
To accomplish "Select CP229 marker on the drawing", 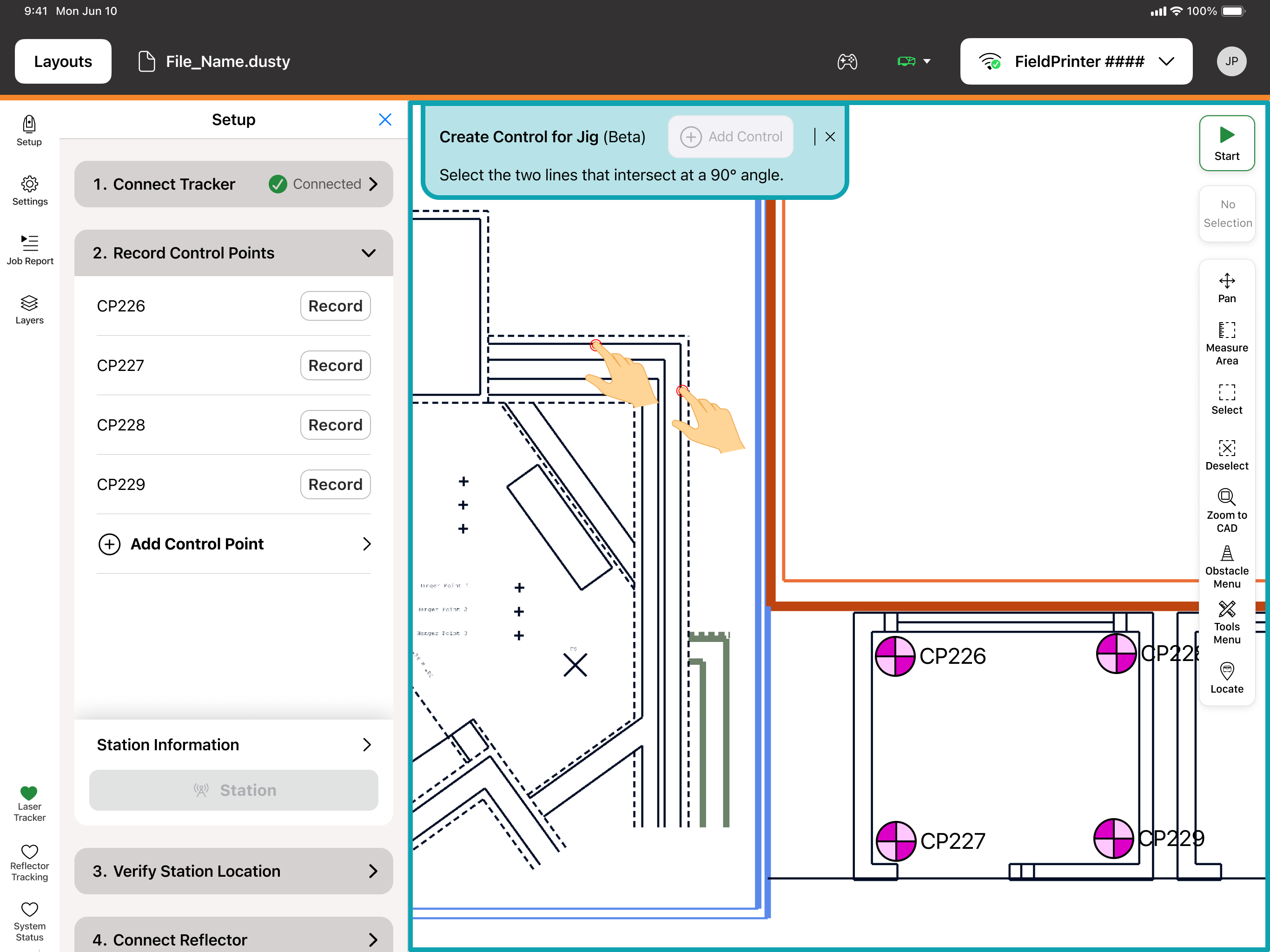I will pyautogui.click(x=1113, y=838).
